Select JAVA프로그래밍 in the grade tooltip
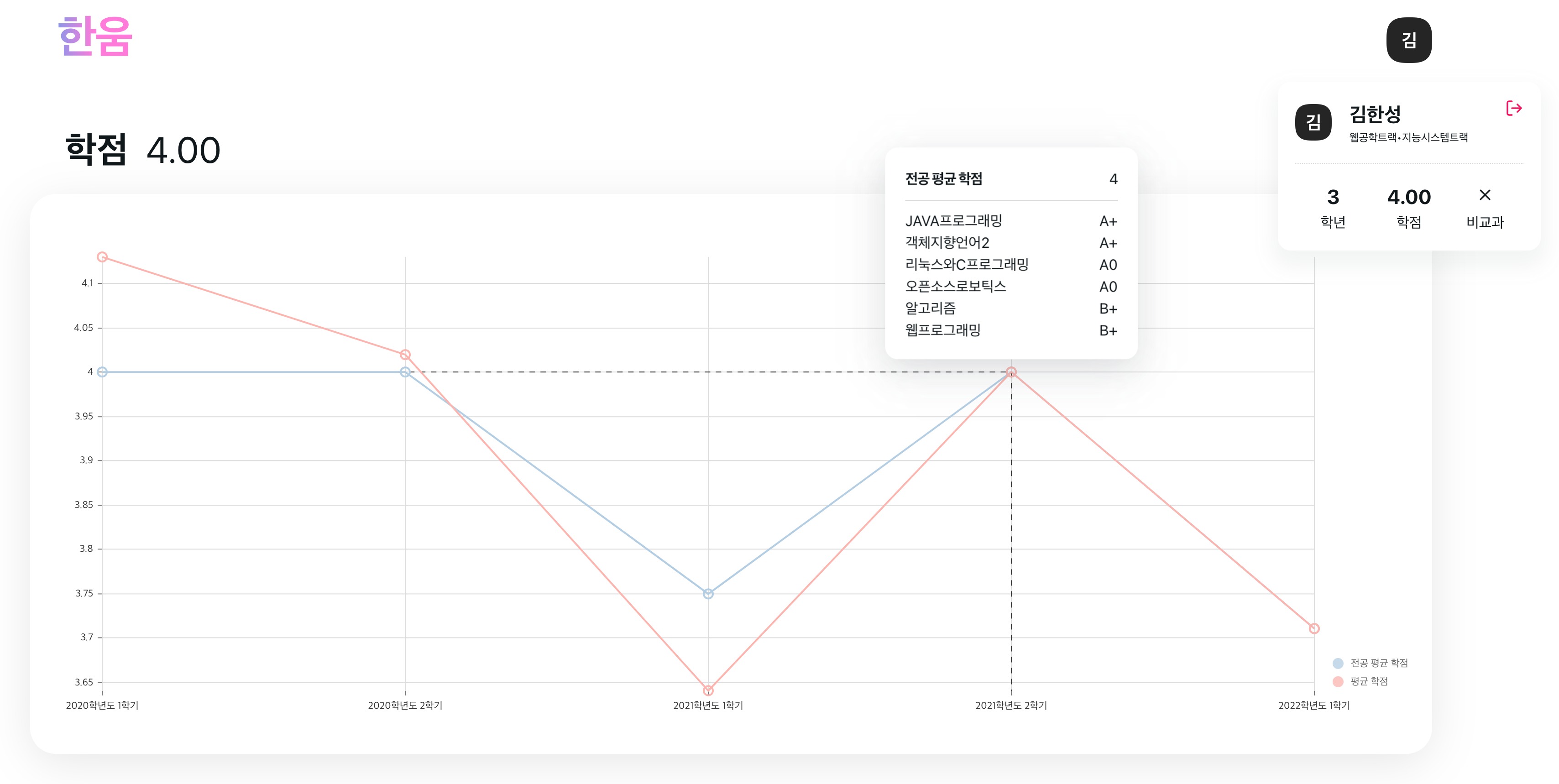 pyautogui.click(x=953, y=221)
